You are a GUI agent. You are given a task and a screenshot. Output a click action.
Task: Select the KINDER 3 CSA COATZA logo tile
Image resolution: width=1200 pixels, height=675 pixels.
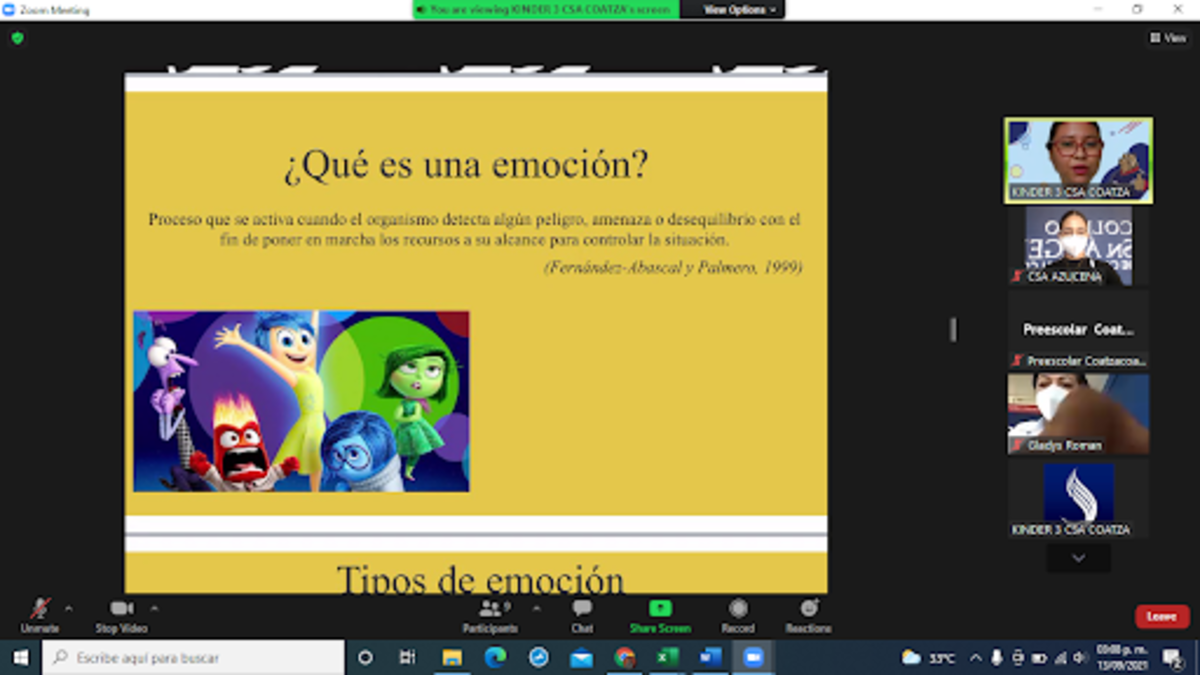pos(1078,498)
